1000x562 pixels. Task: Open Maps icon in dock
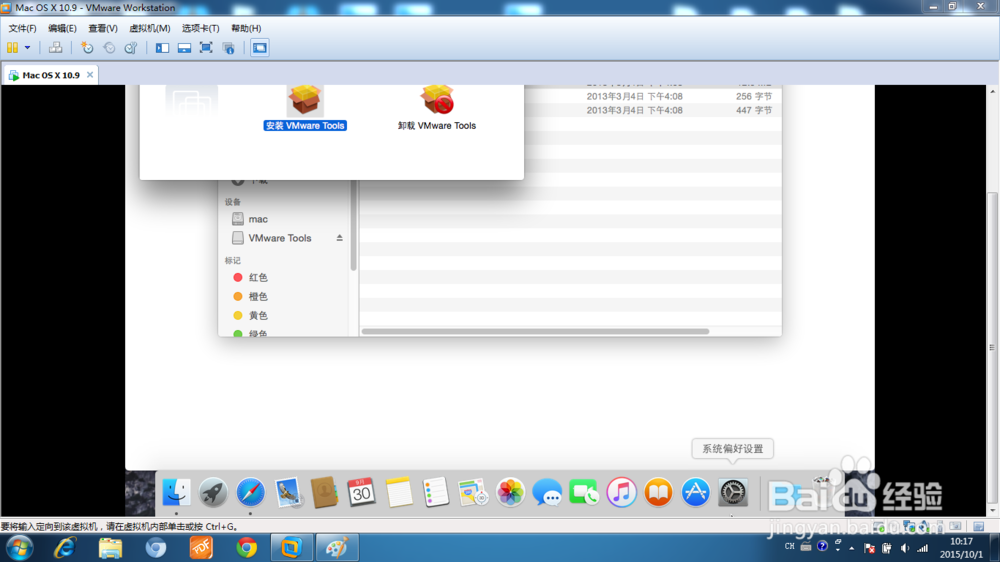pos(473,492)
